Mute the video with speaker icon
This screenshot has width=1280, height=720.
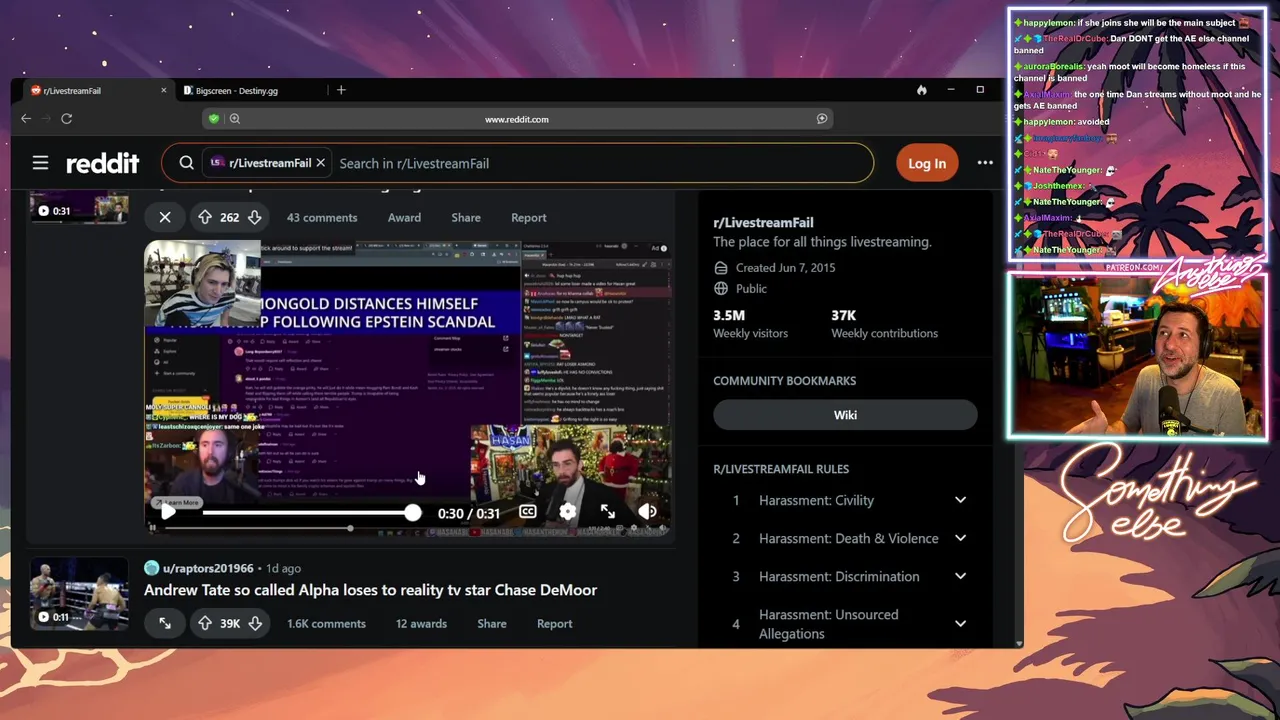648,512
